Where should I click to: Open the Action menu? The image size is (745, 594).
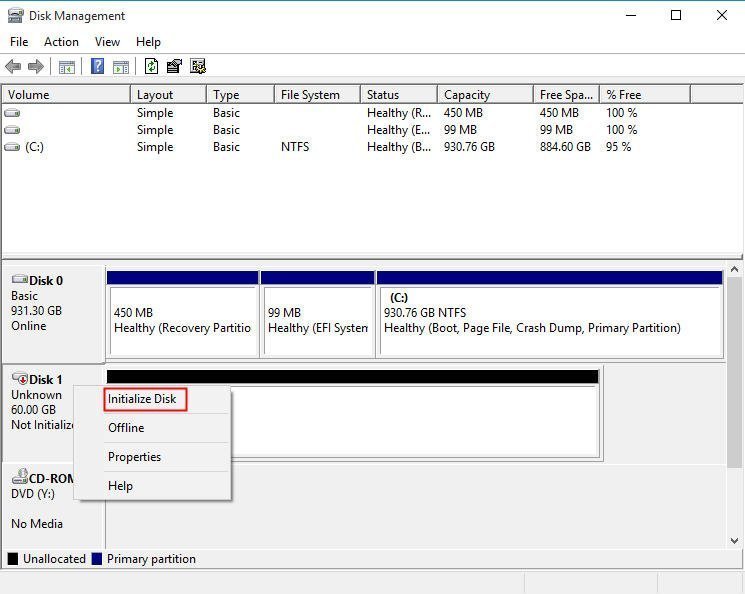(61, 42)
